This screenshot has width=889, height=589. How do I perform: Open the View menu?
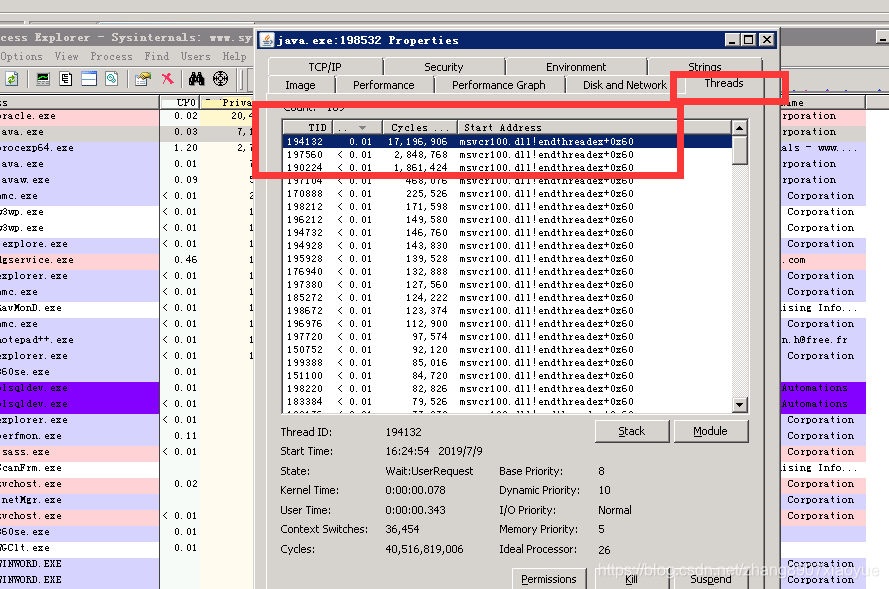pos(66,56)
